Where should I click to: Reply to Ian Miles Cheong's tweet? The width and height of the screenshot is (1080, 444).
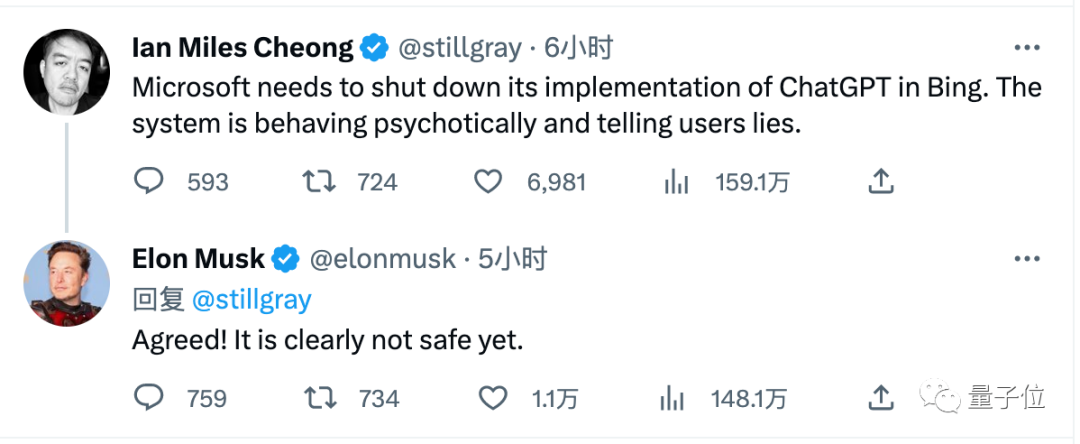(148, 181)
